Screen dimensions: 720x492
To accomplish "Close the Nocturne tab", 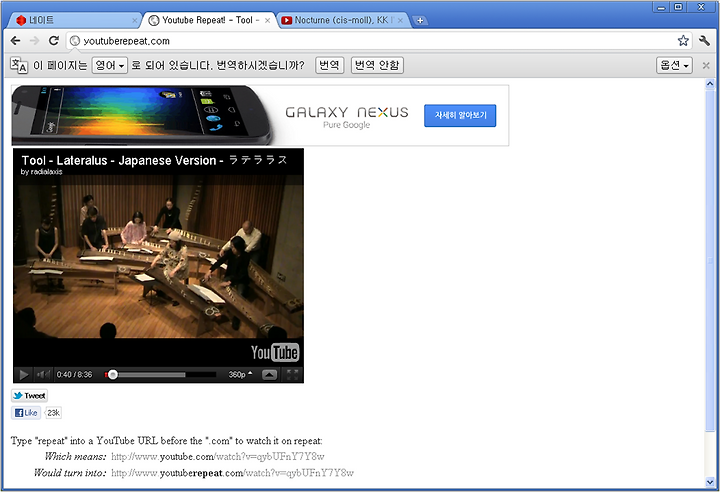I will tap(400, 21).
